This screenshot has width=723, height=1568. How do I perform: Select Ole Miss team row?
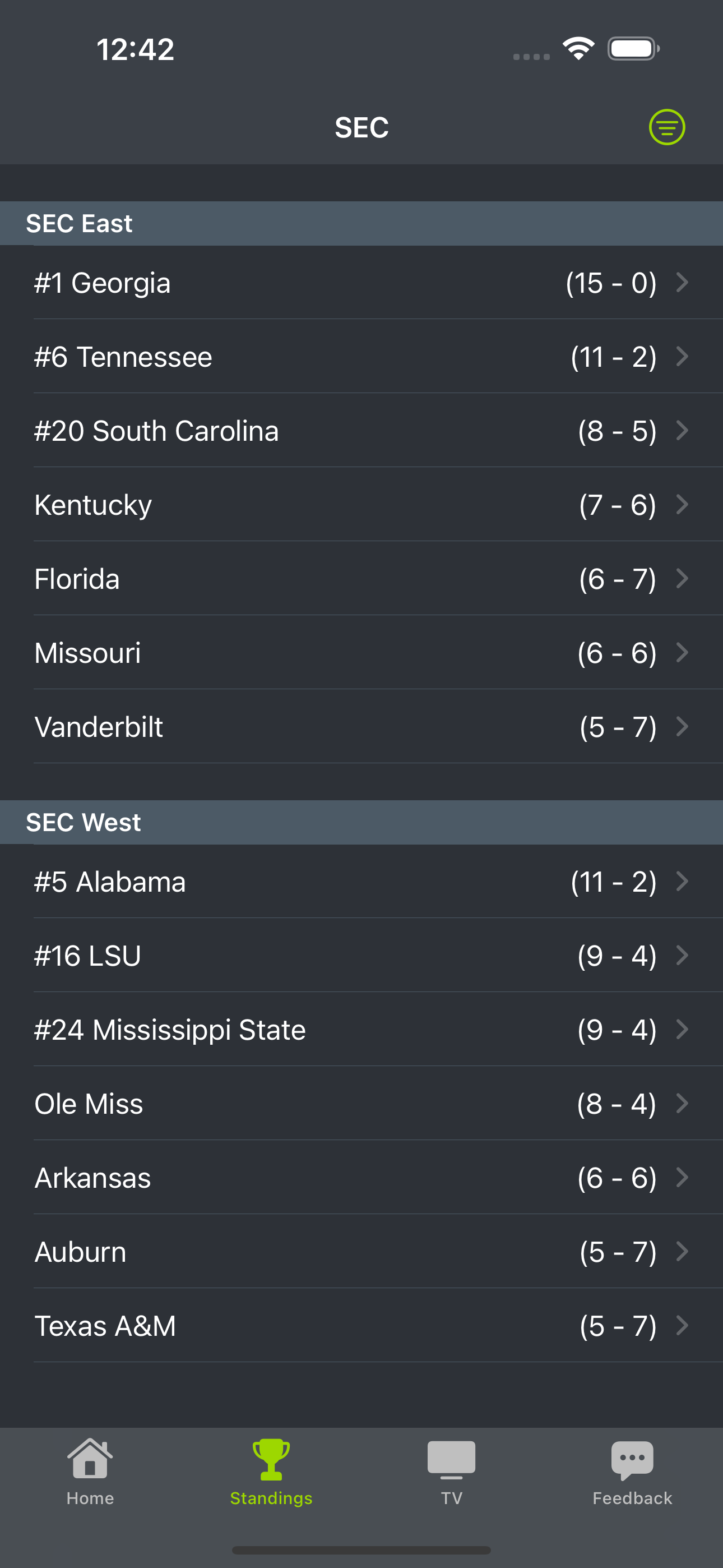(361, 1104)
